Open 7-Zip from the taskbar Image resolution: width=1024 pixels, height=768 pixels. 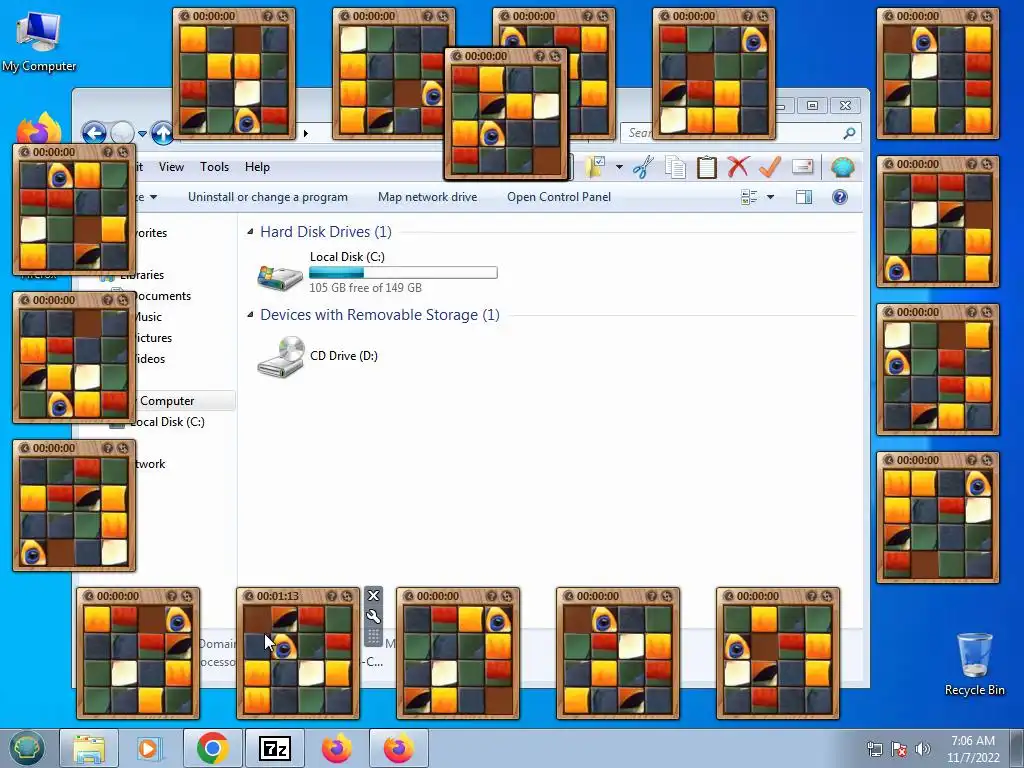[x=274, y=748]
